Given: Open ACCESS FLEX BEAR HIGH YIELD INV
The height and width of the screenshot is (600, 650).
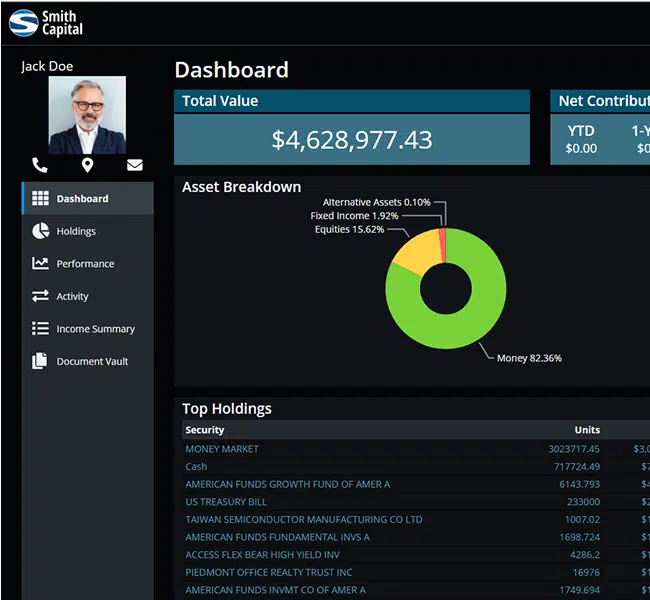Looking at the screenshot, I should coord(262,554).
